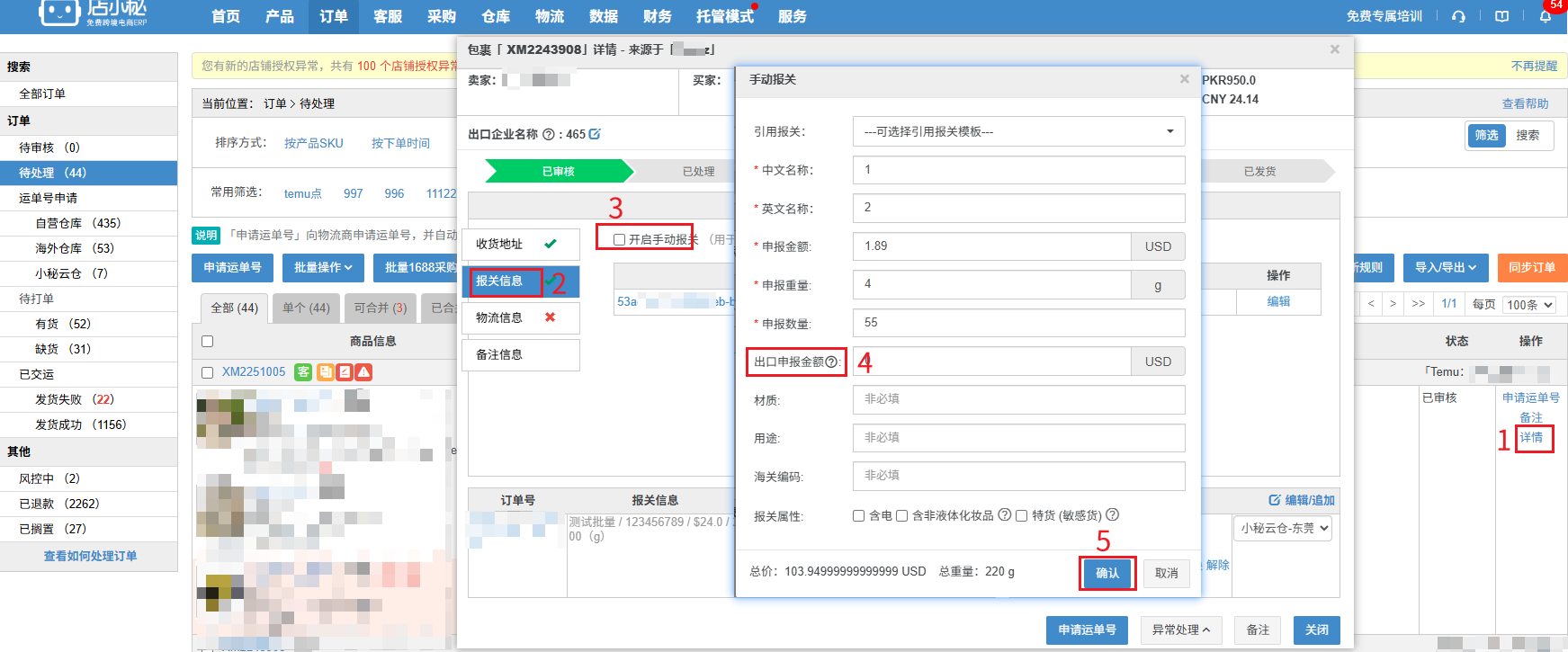Click into the 中文名称 input field

click(1018, 169)
